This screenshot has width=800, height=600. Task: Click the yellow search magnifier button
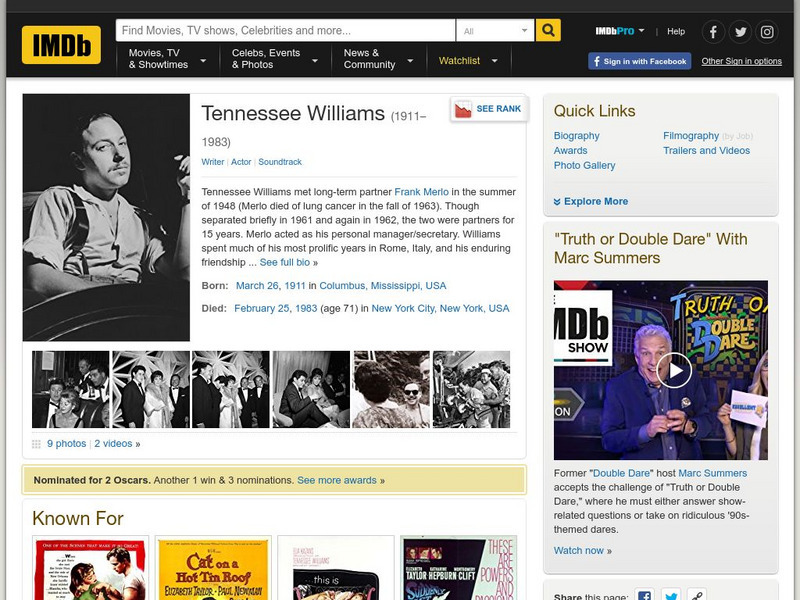(x=548, y=30)
